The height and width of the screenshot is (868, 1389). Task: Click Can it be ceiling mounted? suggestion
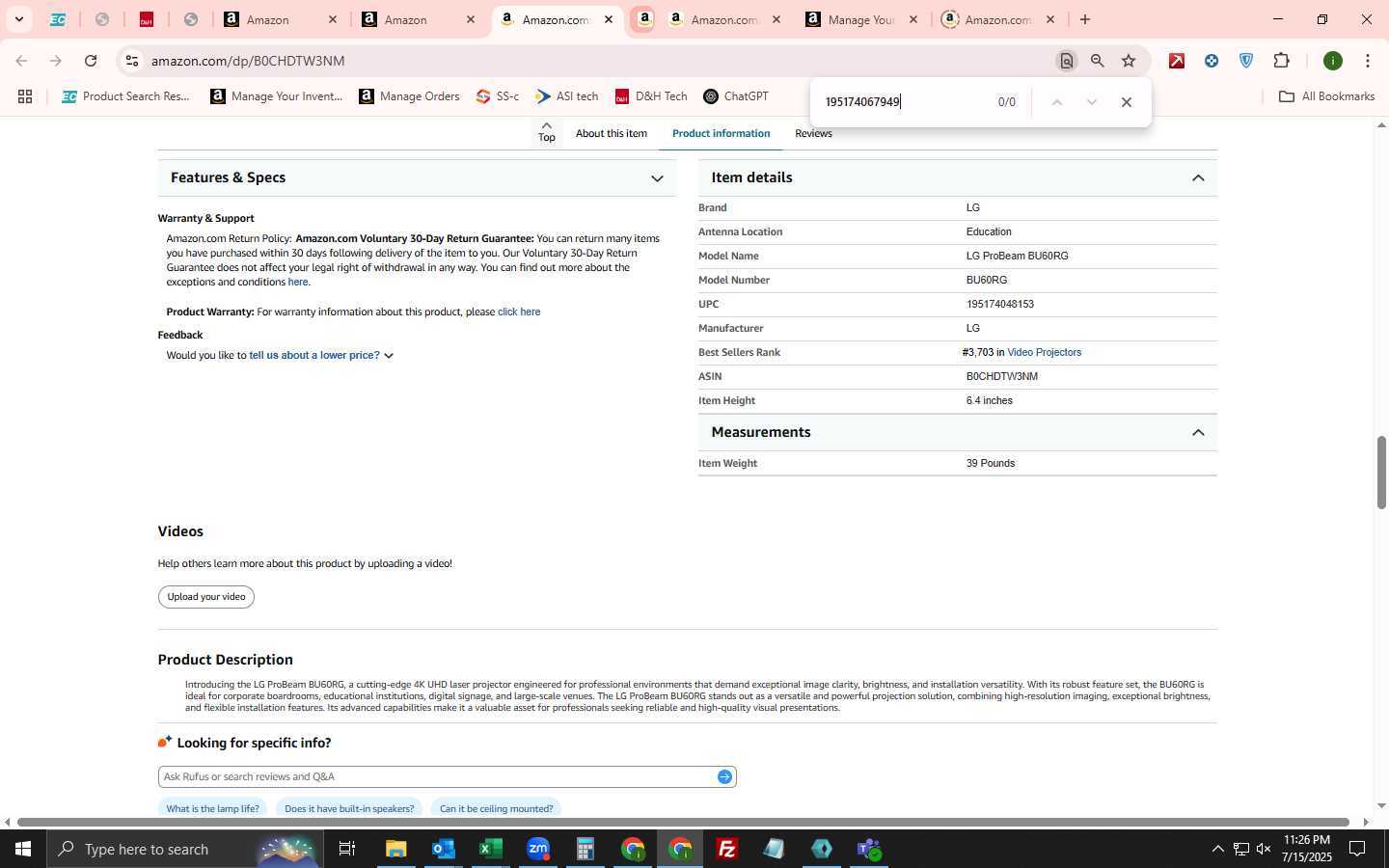coord(496,808)
